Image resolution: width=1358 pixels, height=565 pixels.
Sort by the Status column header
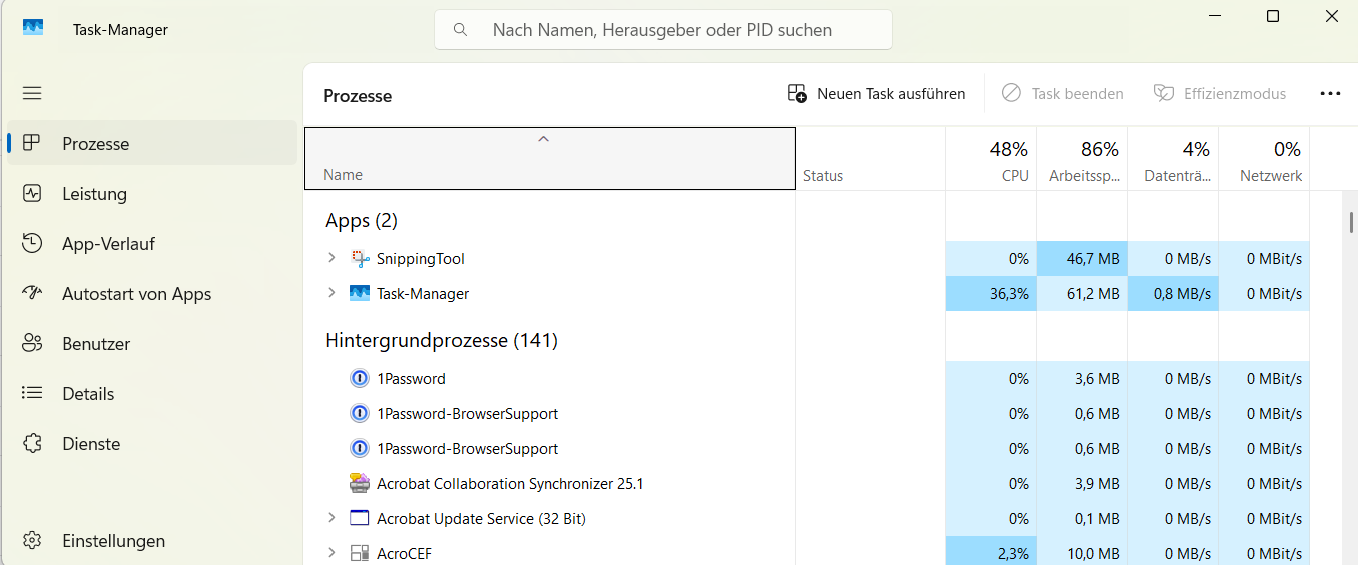pyautogui.click(x=871, y=158)
